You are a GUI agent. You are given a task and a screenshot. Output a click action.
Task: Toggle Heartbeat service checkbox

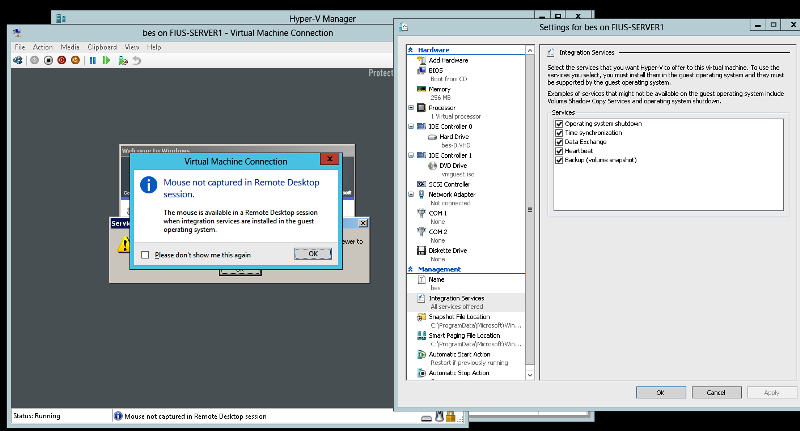(x=559, y=151)
